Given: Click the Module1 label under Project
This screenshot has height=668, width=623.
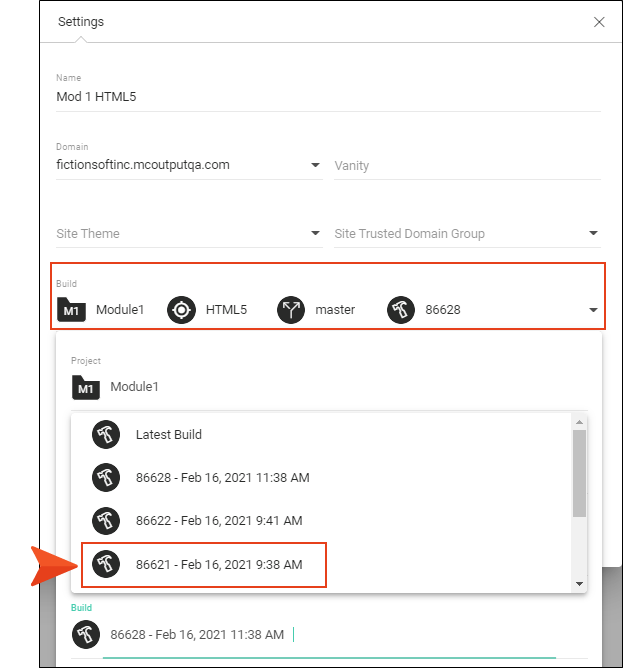Looking at the screenshot, I should click(134, 387).
